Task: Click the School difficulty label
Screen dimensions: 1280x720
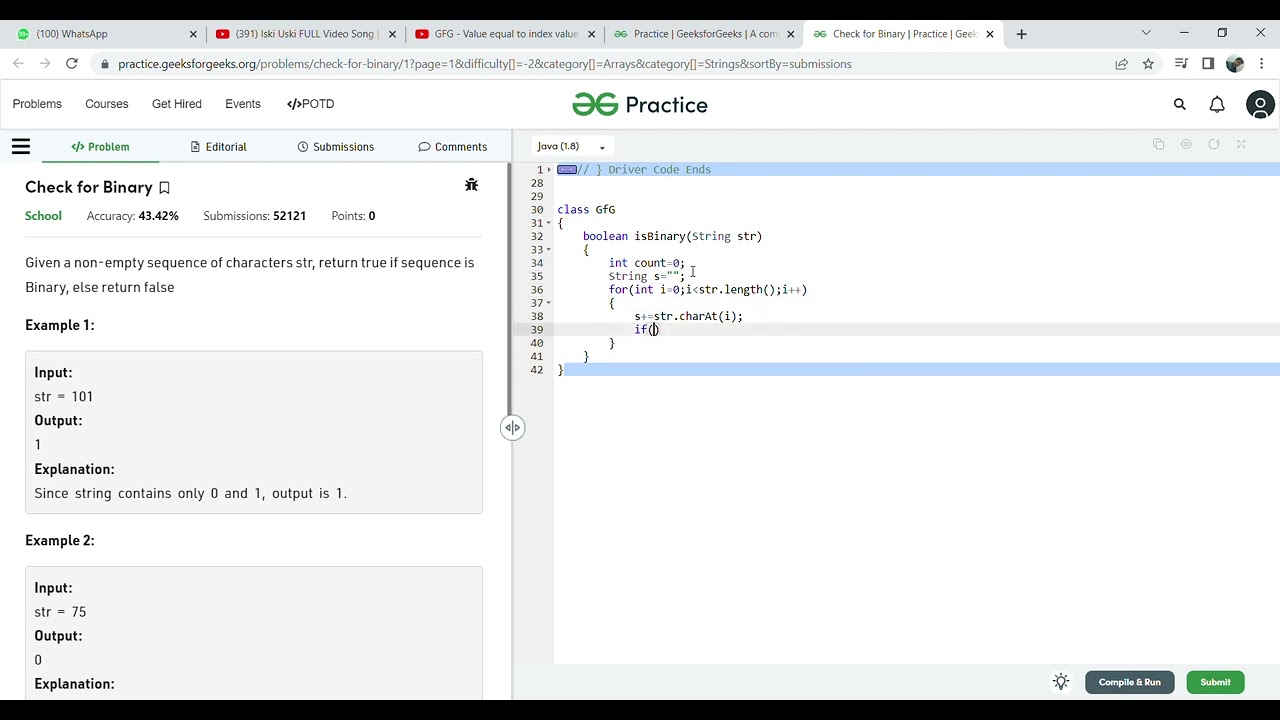Action: (x=43, y=216)
